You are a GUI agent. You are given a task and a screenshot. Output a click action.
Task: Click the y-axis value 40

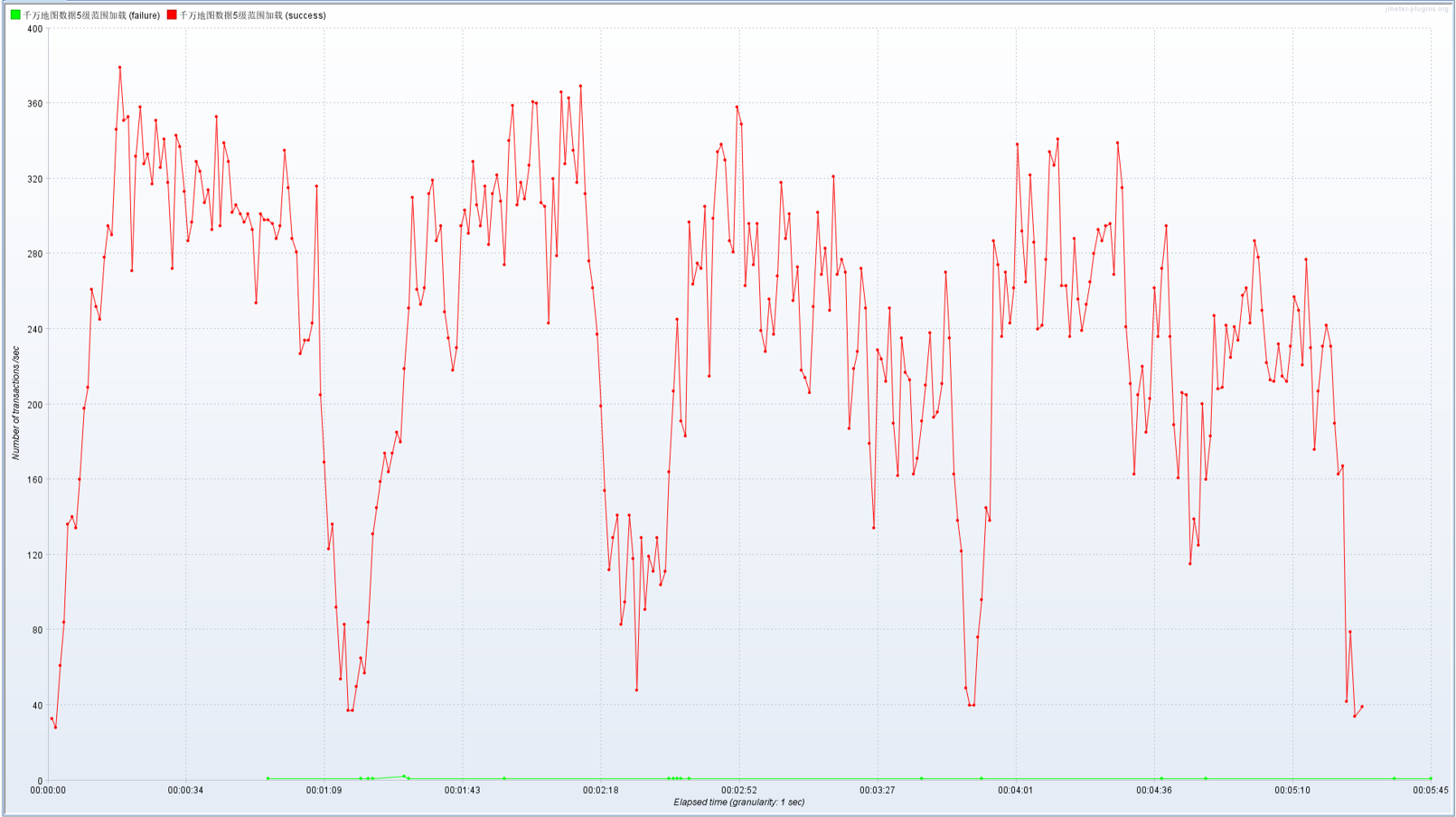pyautogui.click(x=38, y=706)
